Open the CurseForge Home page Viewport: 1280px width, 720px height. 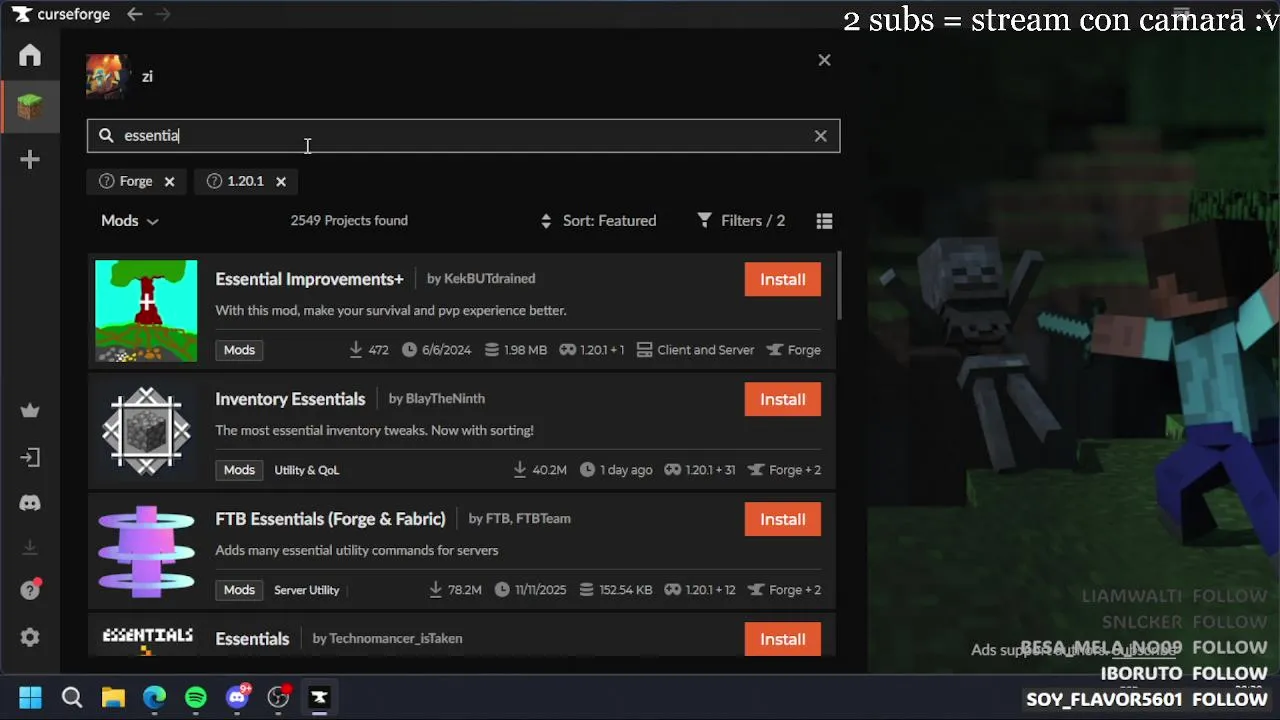(30, 55)
